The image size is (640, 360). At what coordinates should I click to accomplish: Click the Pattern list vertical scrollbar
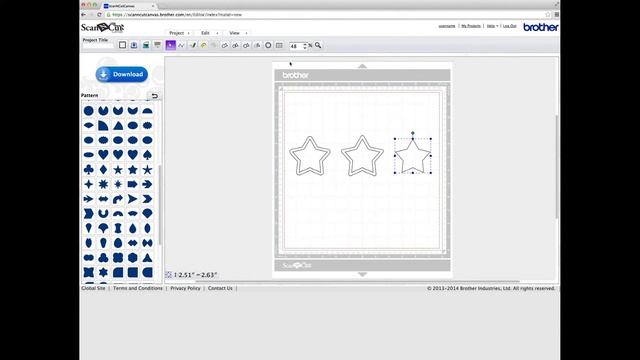[x=160, y=204]
